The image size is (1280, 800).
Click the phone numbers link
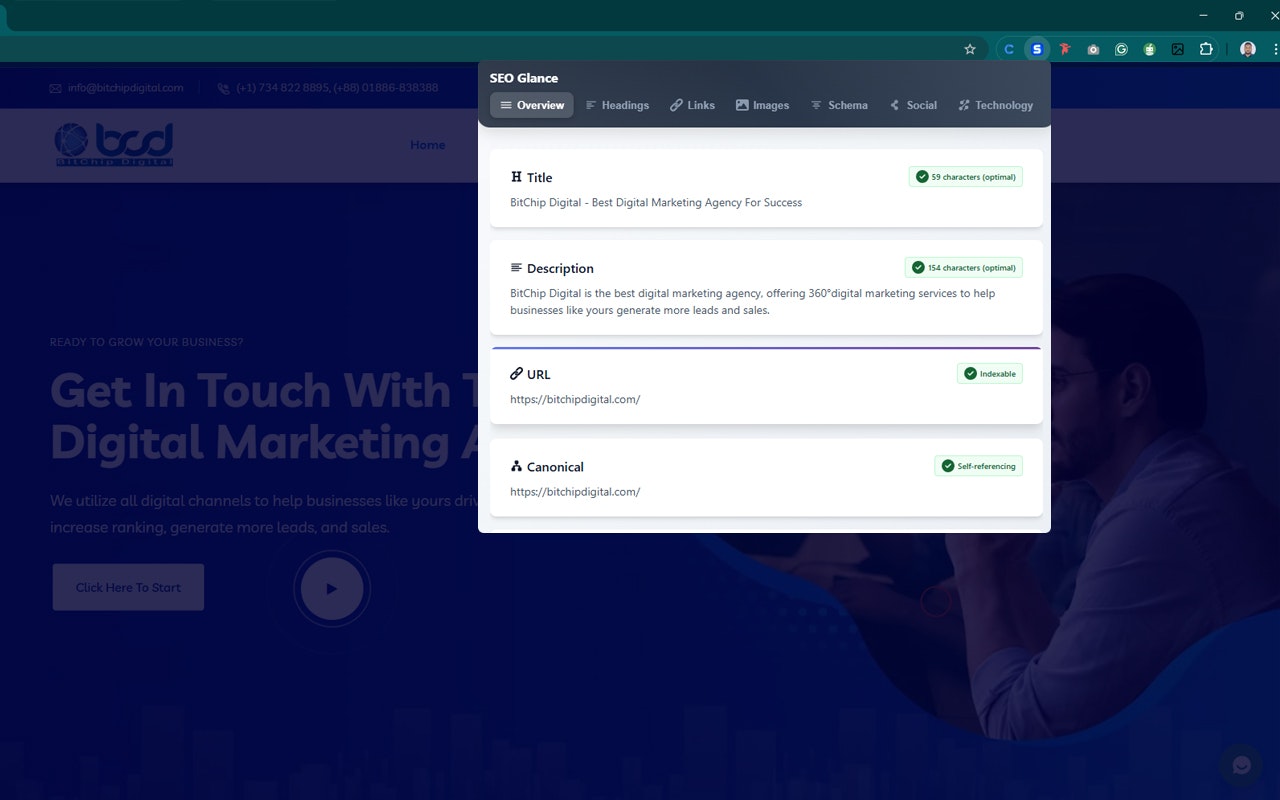(337, 88)
